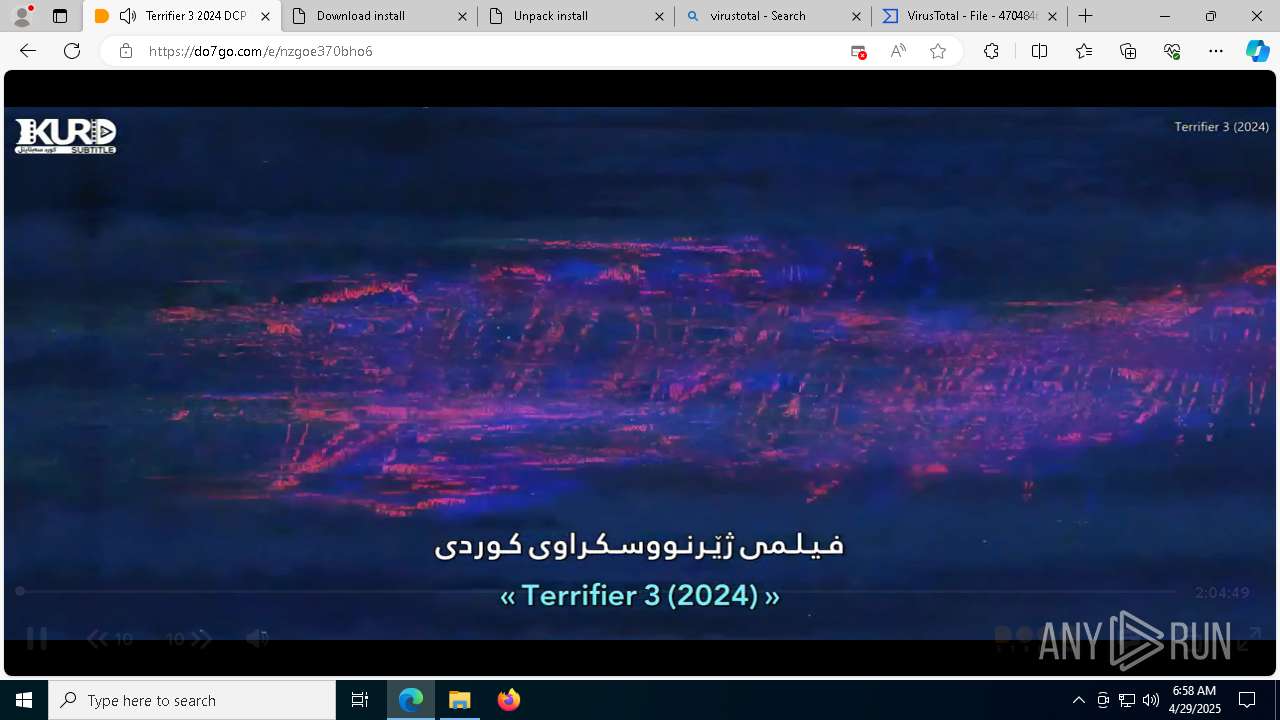
Task: Skip the video forward 10 seconds
Action: tap(189, 638)
